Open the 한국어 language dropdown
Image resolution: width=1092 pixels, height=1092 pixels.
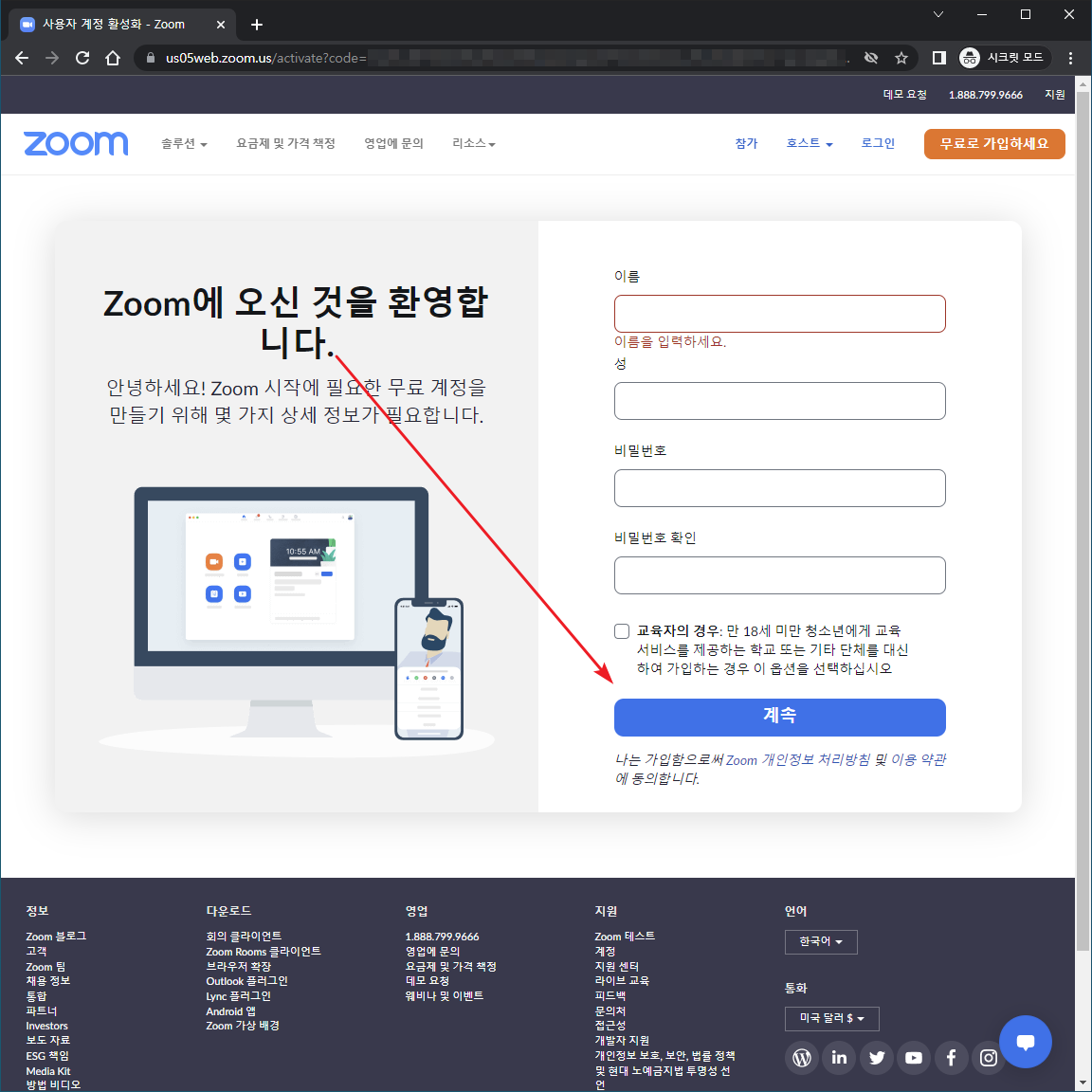(x=820, y=941)
